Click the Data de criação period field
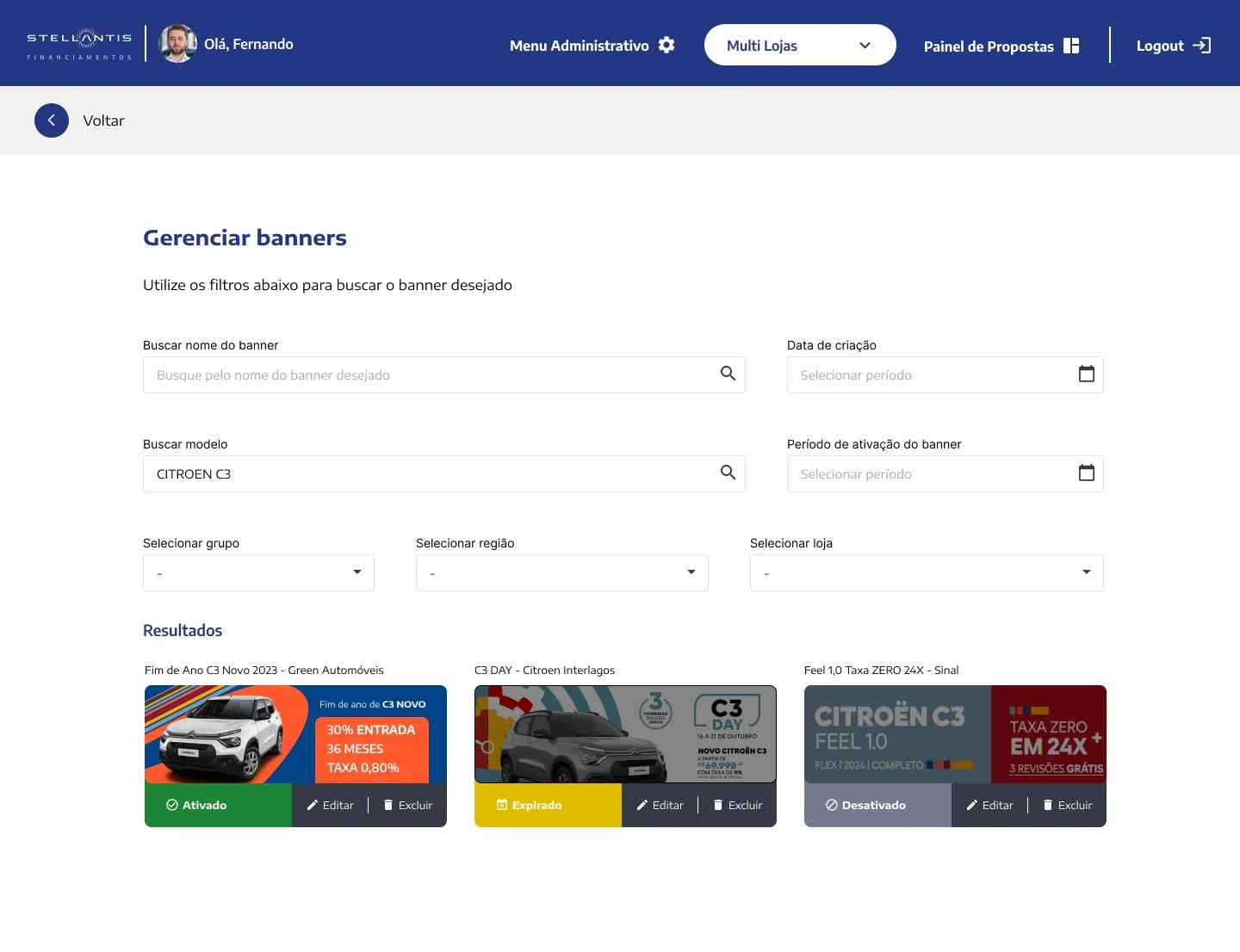 point(945,374)
